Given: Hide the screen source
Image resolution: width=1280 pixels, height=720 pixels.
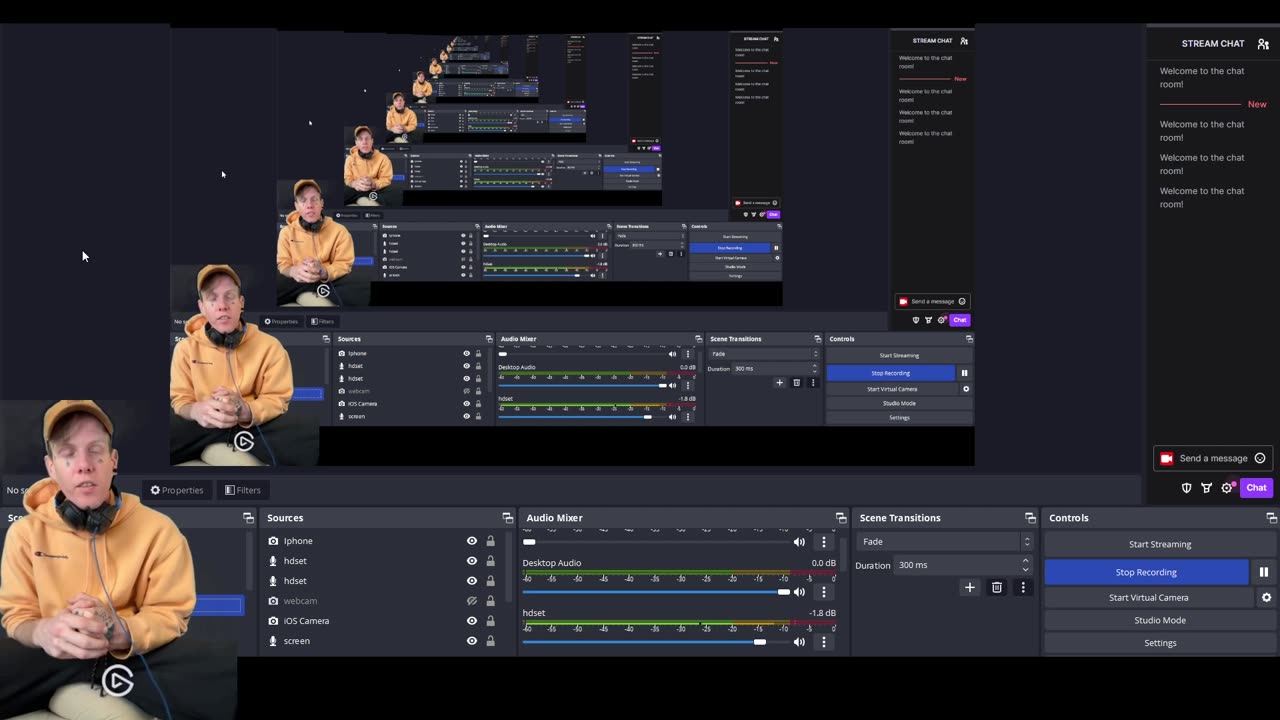Looking at the screenshot, I should (472, 641).
